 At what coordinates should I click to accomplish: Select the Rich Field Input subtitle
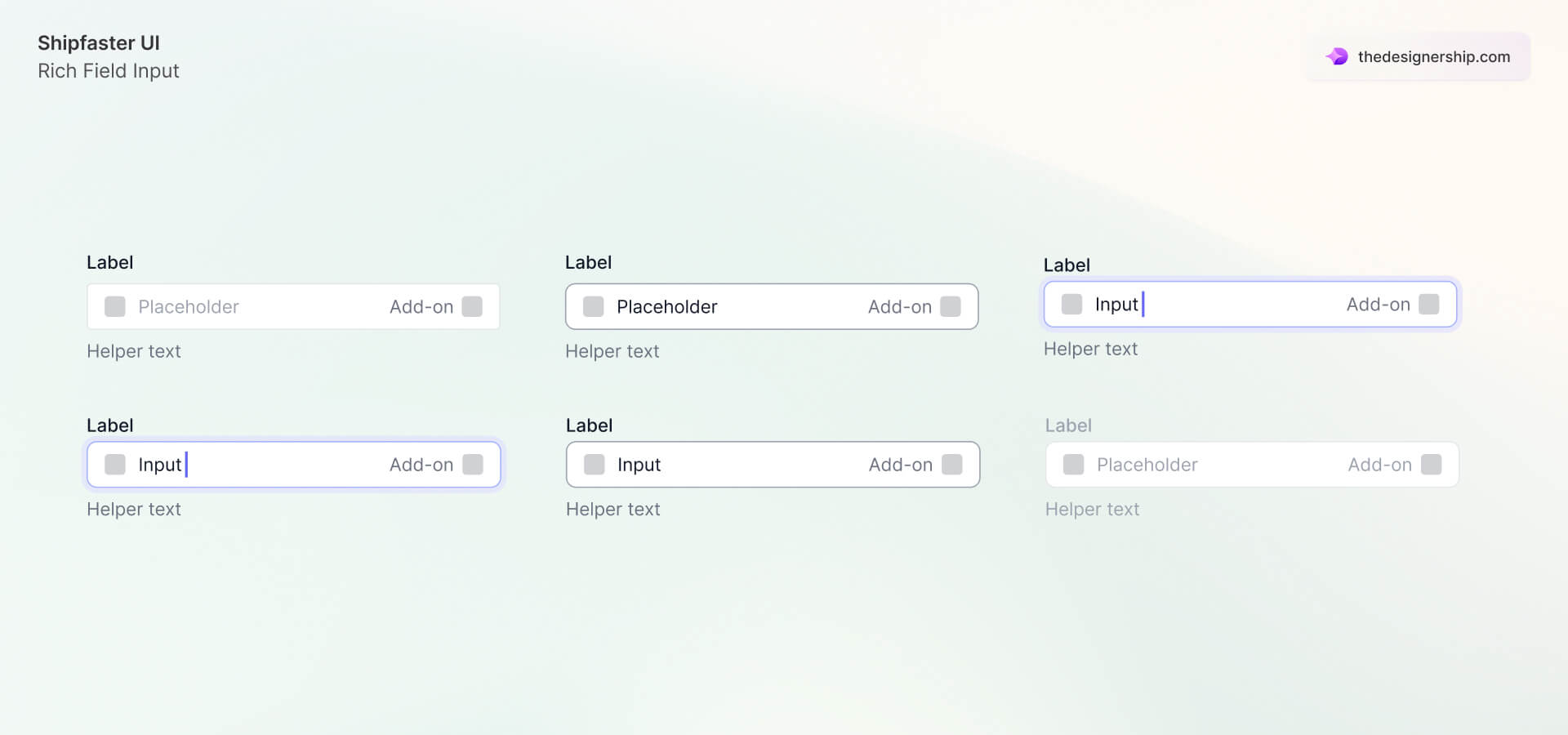pyautogui.click(x=109, y=71)
